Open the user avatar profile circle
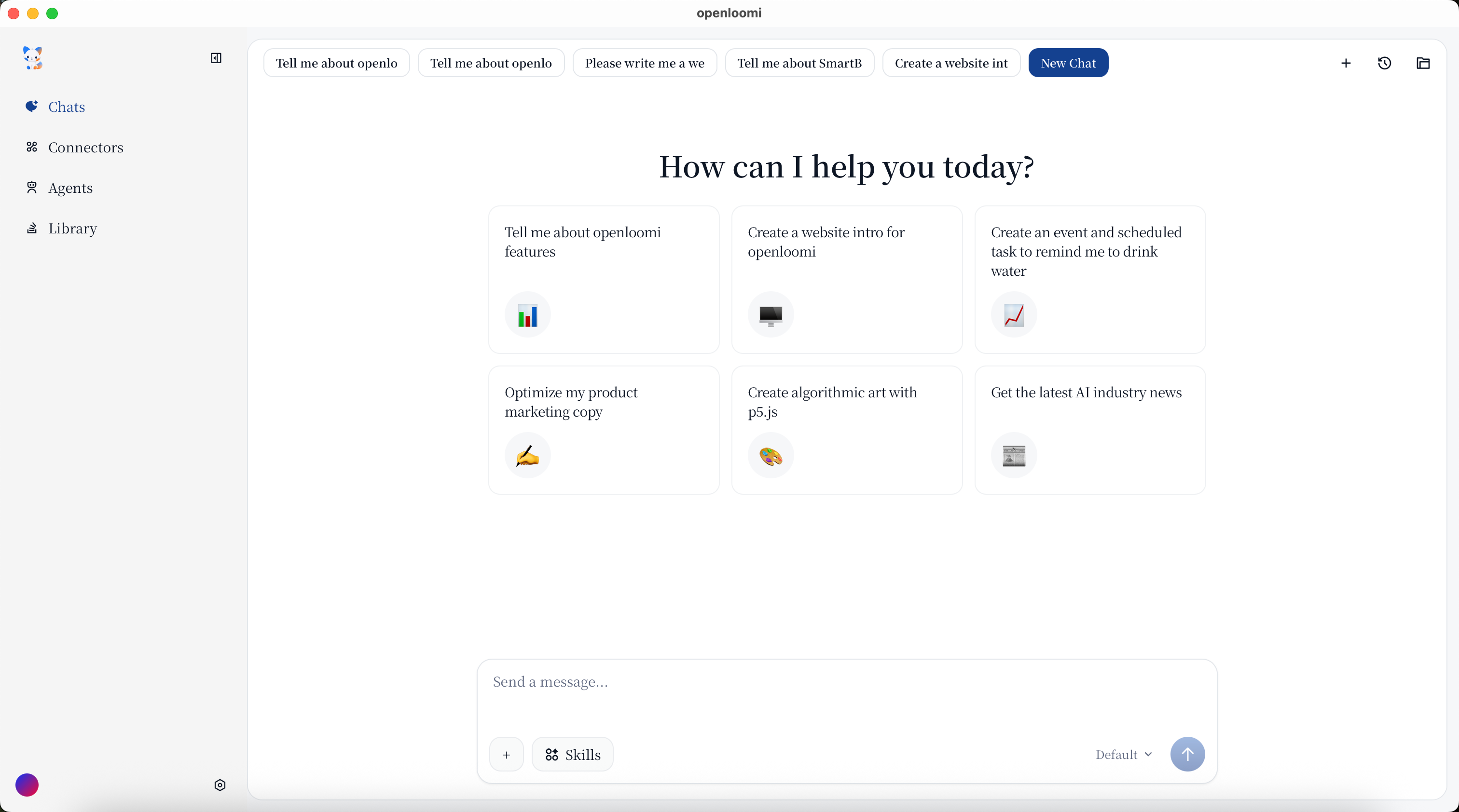This screenshot has height=812, width=1459. point(27,785)
